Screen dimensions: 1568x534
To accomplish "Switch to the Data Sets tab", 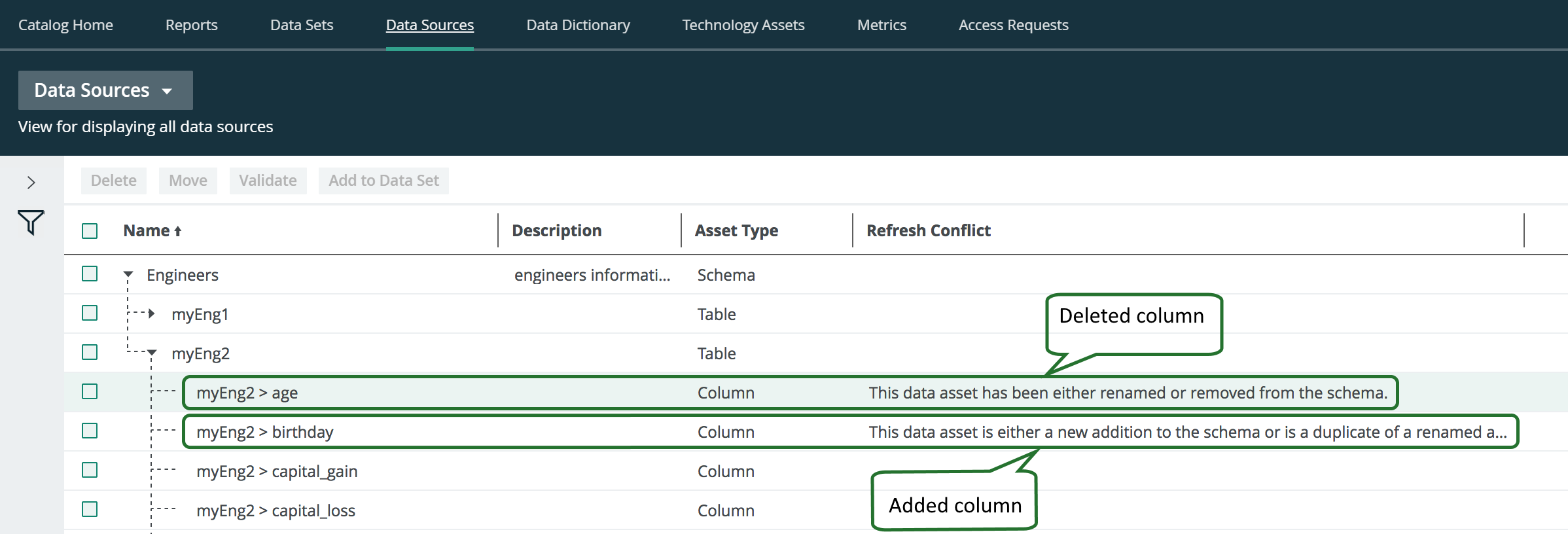I will (x=302, y=25).
